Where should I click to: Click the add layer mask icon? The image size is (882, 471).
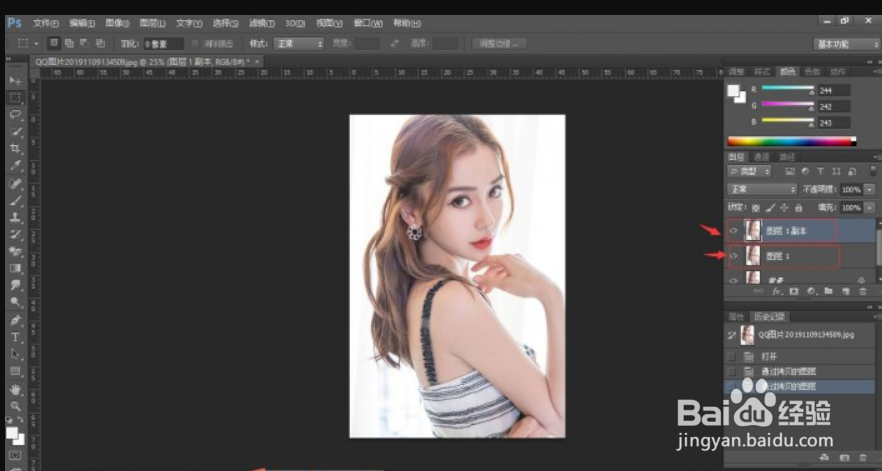tap(794, 291)
